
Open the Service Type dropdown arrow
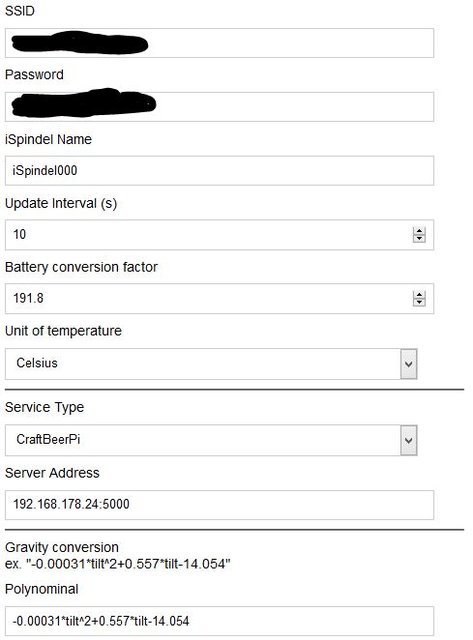(x=409, y=440)
